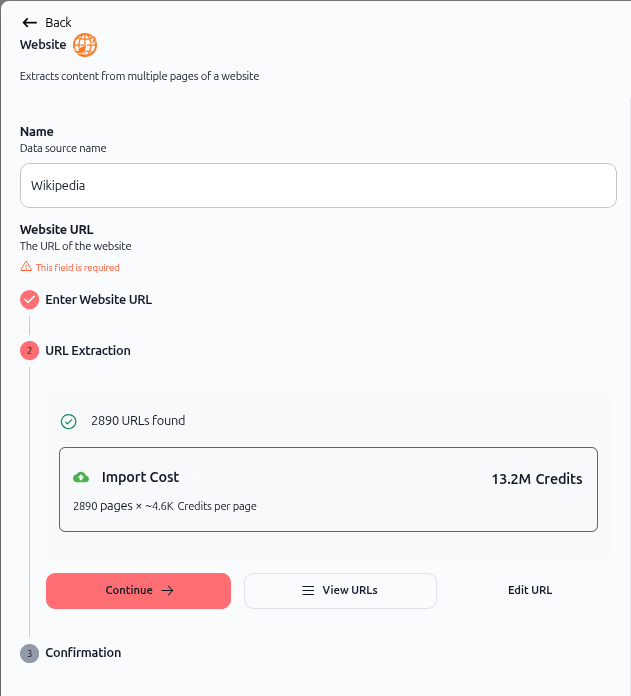
Task: Expand the Confirmation step
Action: pyautogui.click(x=83, y=652)
